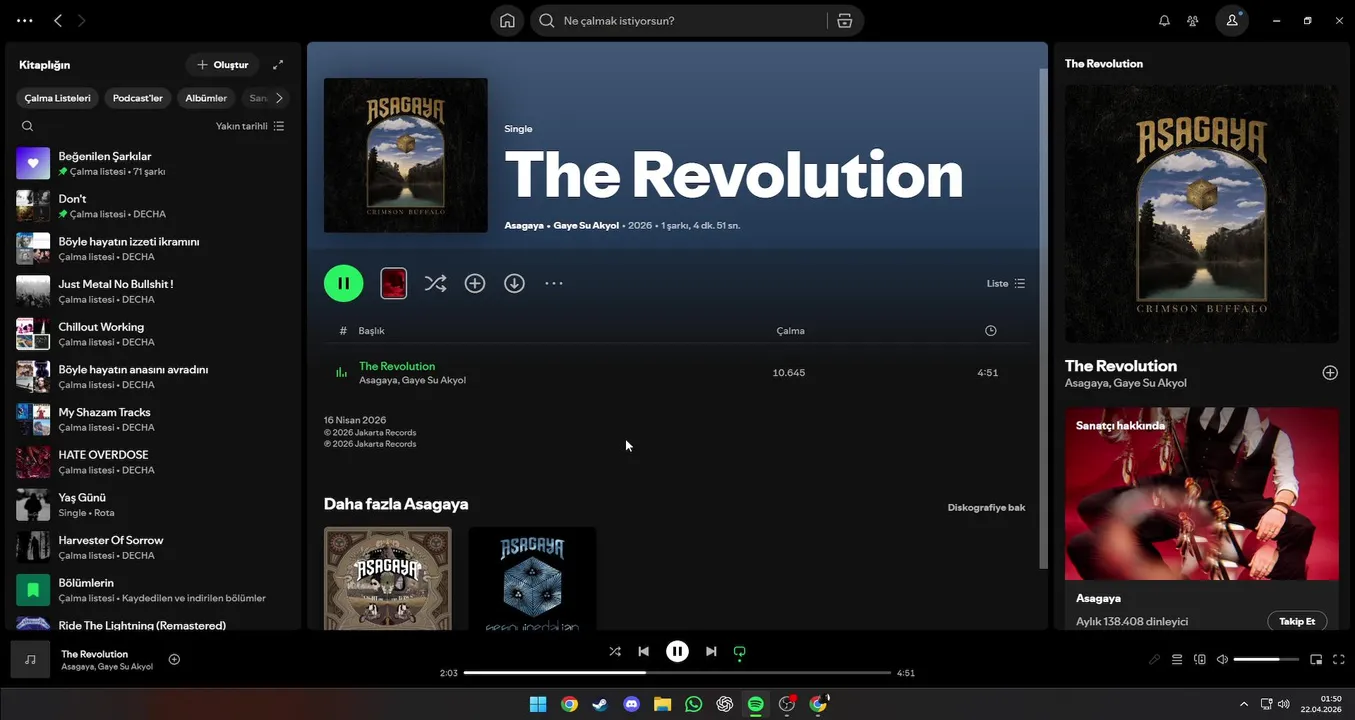Open the lyrics microphone icon

pyautogui.click(x=1154, y=659)
